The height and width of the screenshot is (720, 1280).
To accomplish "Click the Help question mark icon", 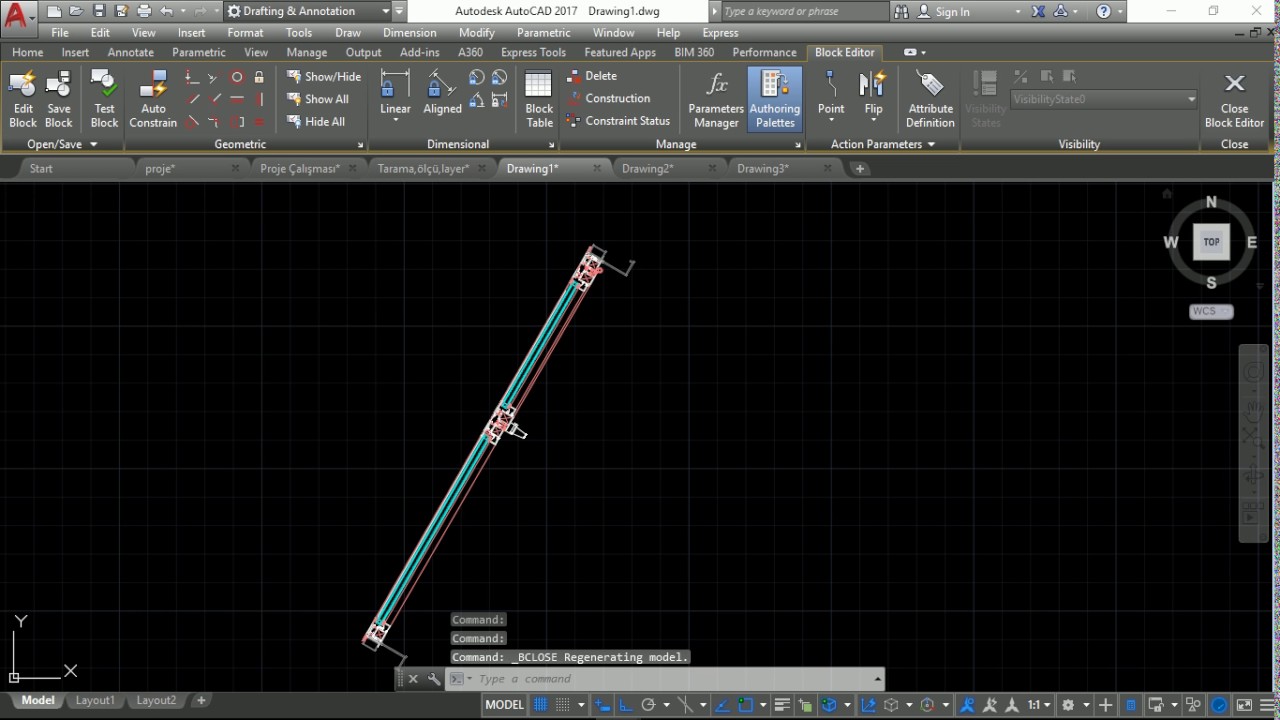I will coord(1103,11).
